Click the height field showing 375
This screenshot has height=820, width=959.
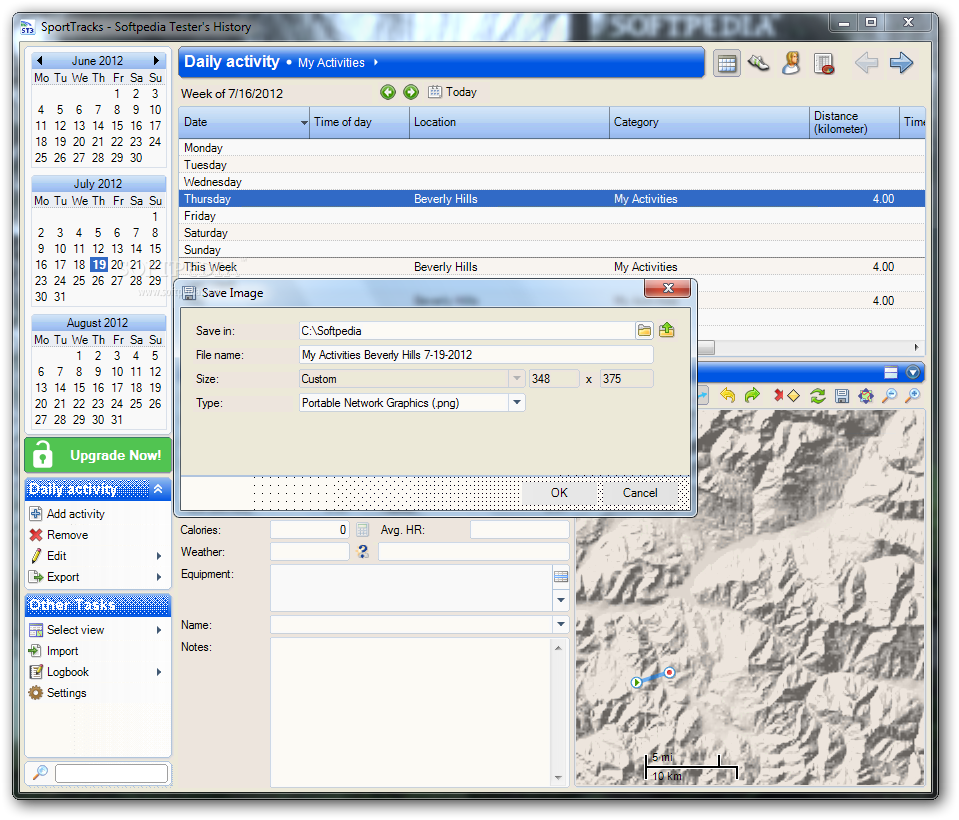(x=626, y=379)
